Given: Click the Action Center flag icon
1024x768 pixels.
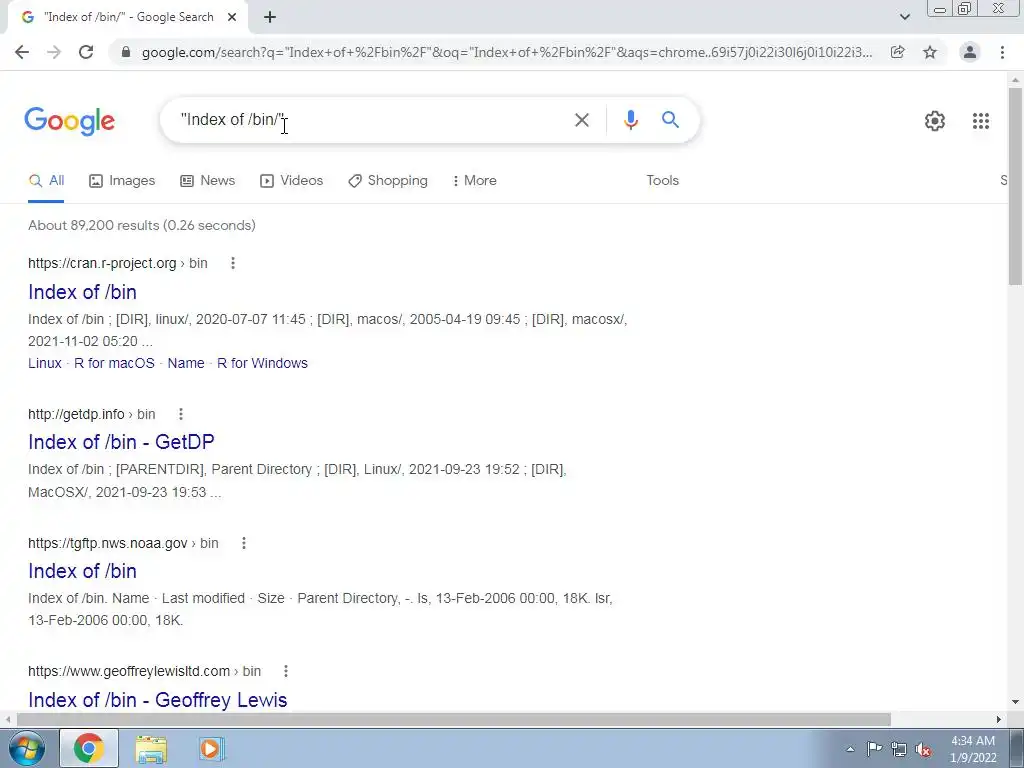Looking at the screenshot, I should click(x=874, y=749).
